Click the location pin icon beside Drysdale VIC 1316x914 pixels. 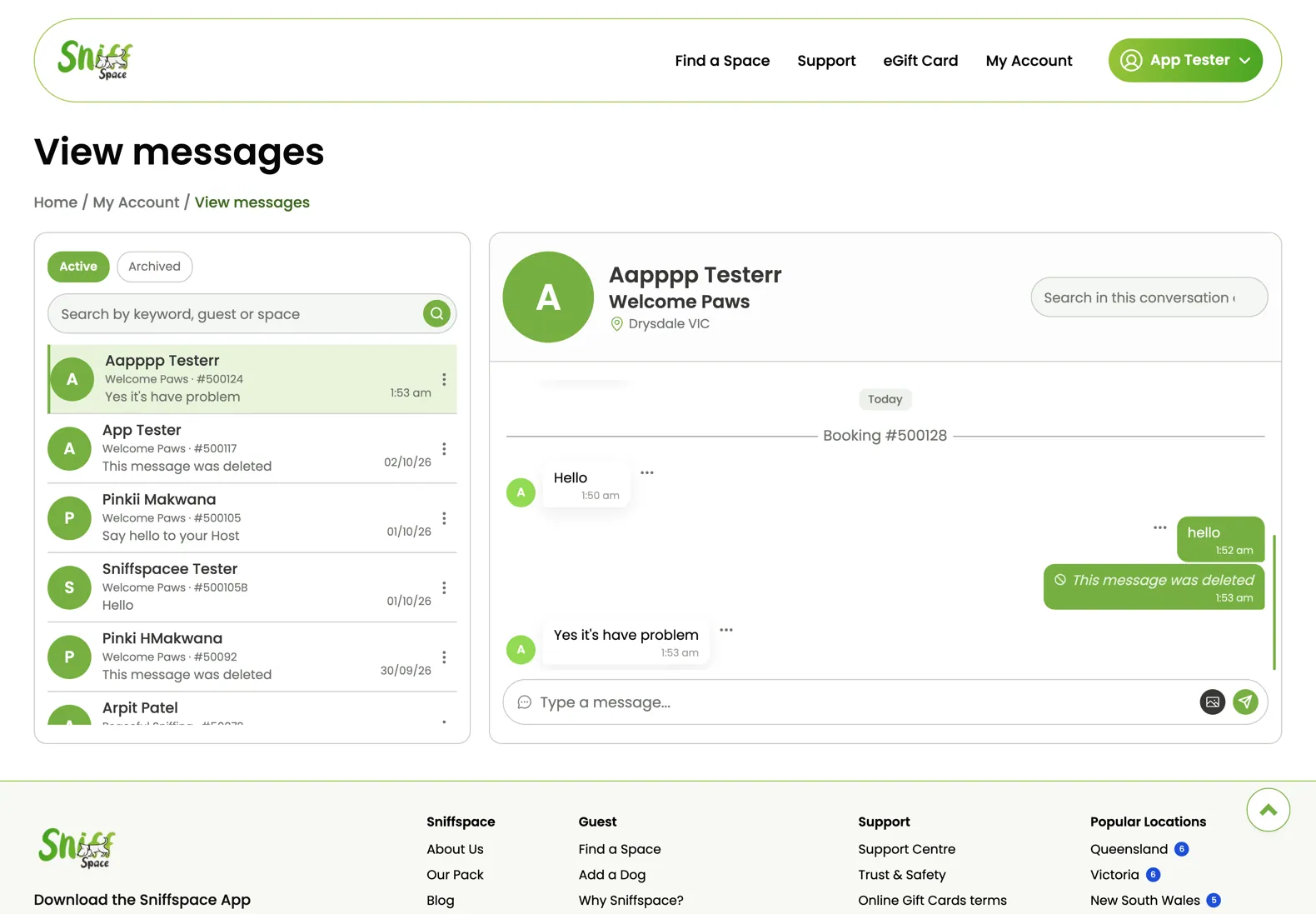(616, 324)
